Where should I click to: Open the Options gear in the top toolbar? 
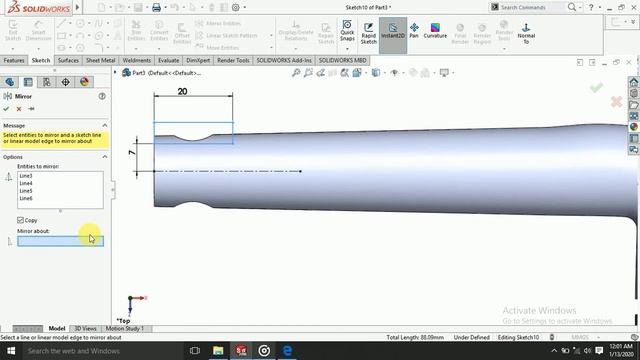236,7
